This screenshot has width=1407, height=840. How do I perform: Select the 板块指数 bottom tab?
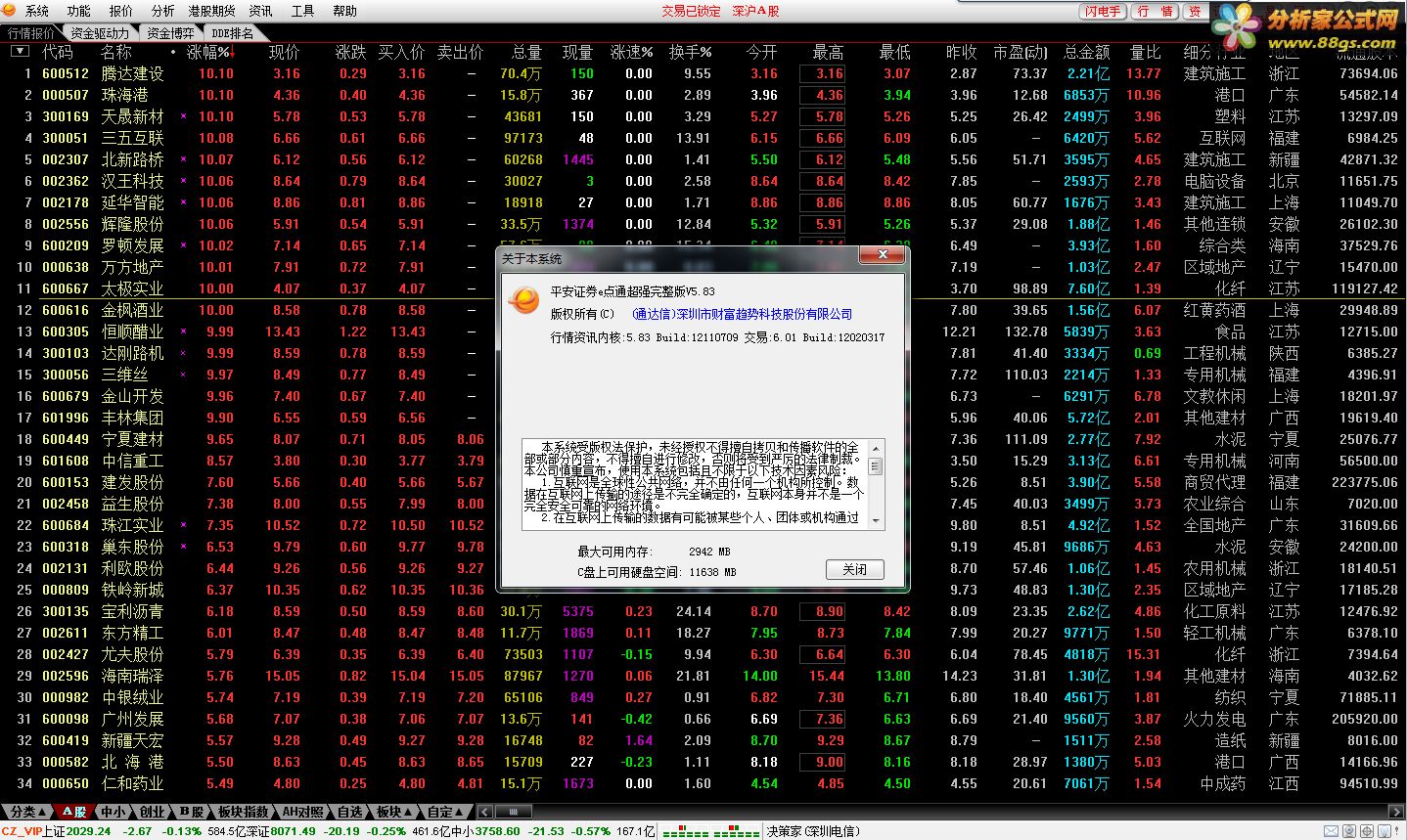(243, 812)
